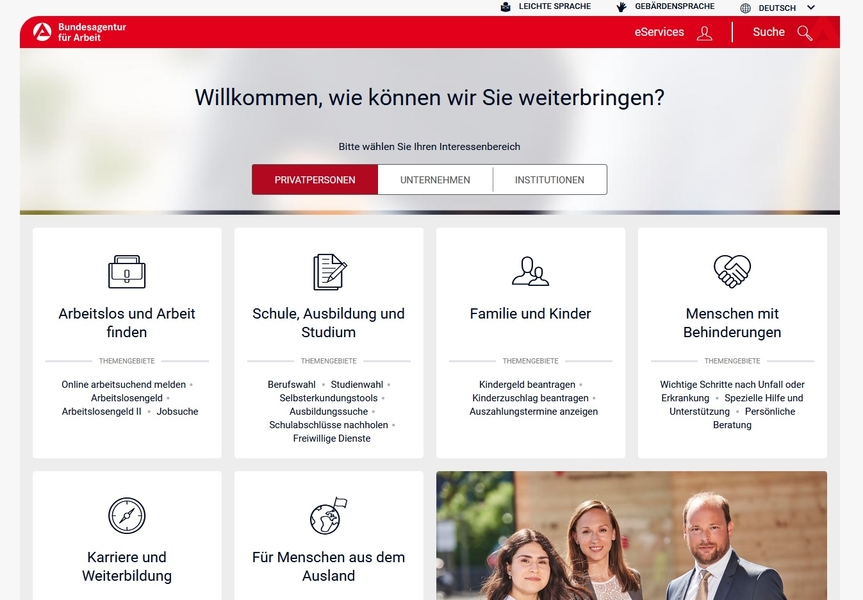Open the Ausbildungssuche link
This screenshot has width=863, height=600.
[329, 411]
